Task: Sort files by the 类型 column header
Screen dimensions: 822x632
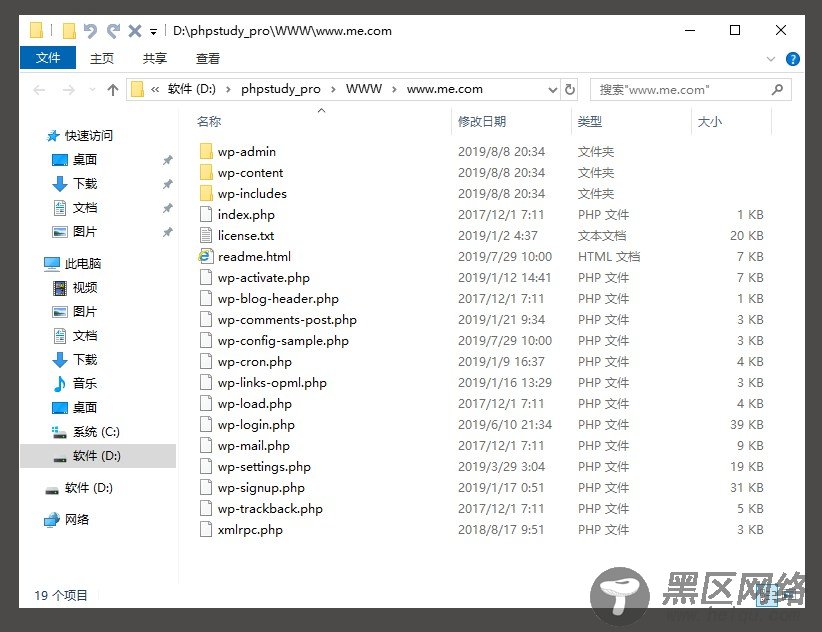Action: pos(590,122)
